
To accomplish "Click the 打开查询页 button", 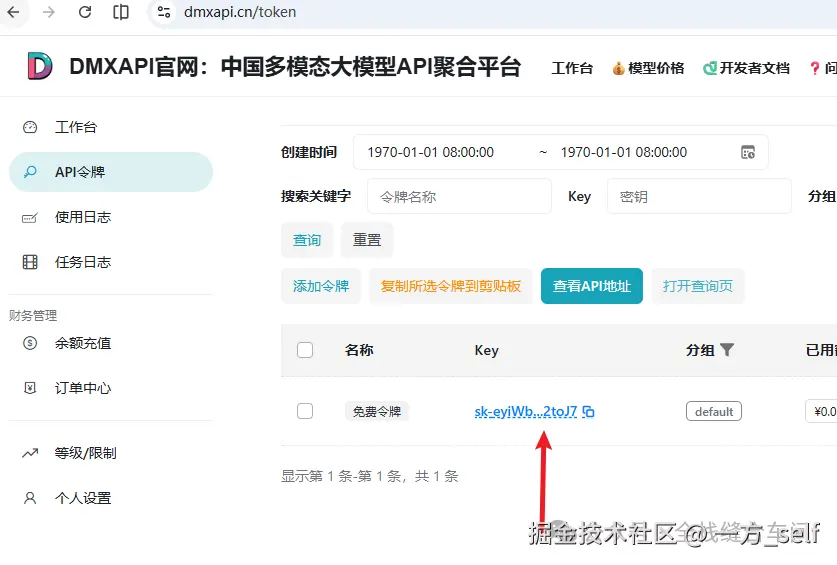I will point(698,286).
